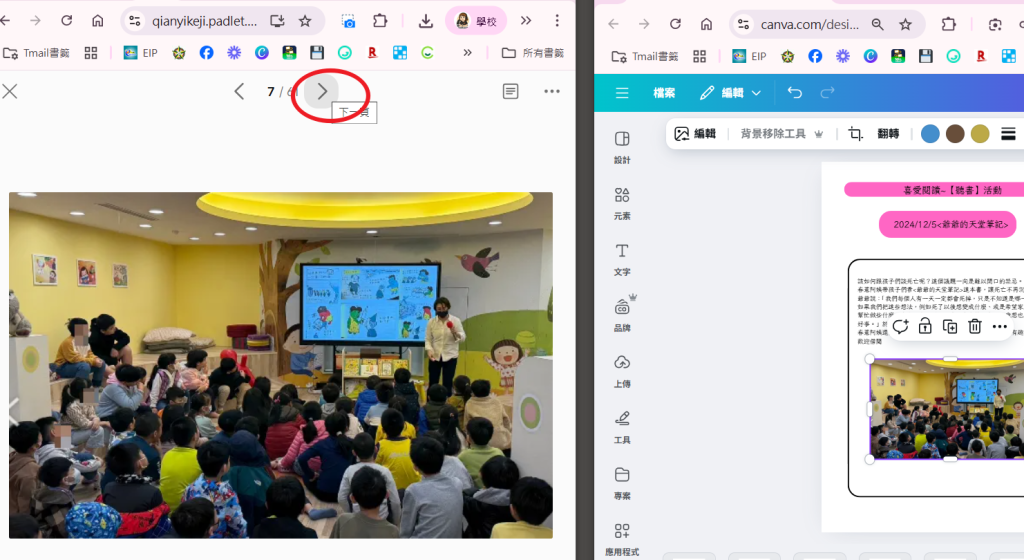Open the Canva 元素 elements panel
This screenshot has height=560, width=1024.
tap(622, 202)
